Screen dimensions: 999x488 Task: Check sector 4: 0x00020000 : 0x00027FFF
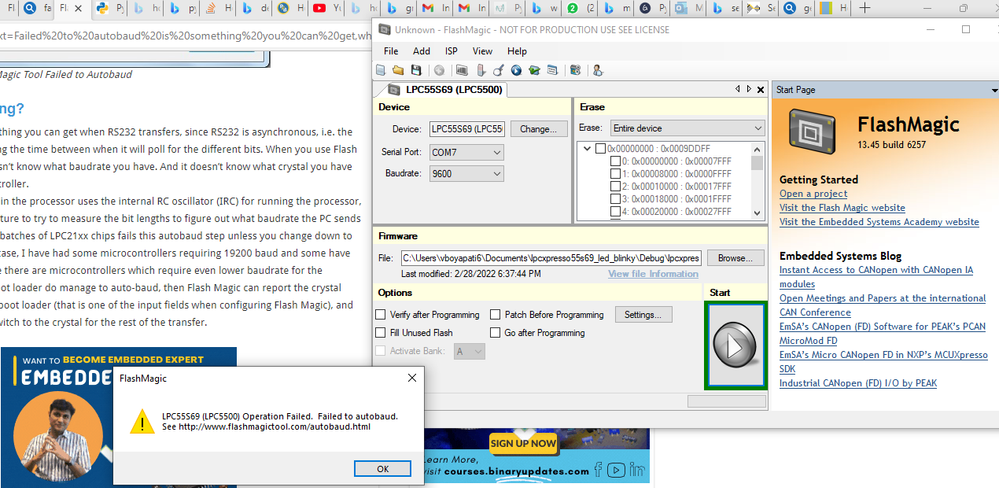(x=615, y=212)
